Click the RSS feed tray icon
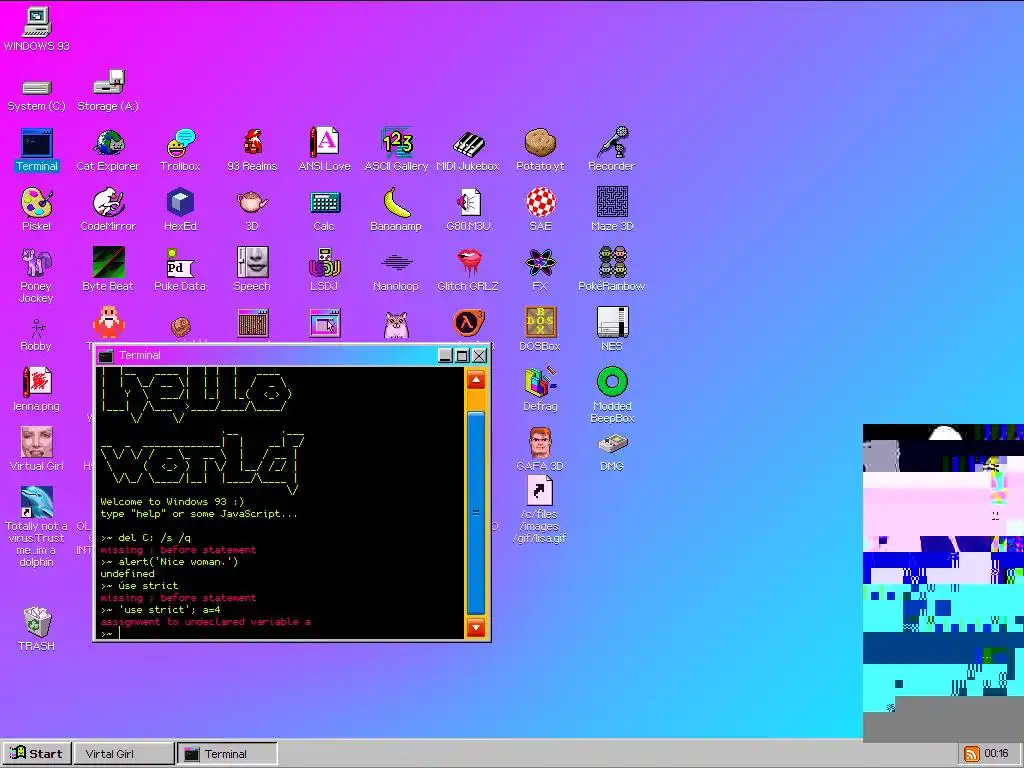Screen dimensions: 1024x768 [x=971, y=754]
